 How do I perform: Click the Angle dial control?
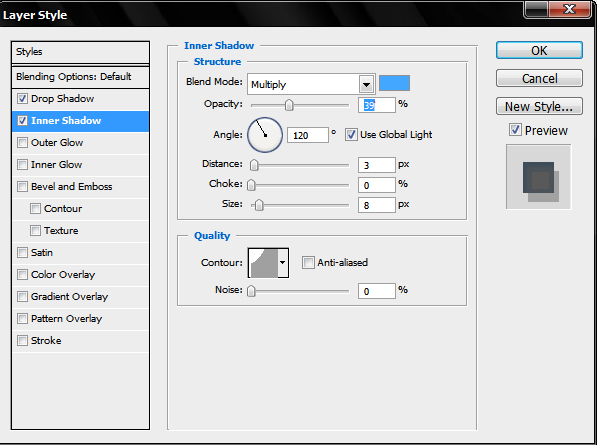[265, 135]
